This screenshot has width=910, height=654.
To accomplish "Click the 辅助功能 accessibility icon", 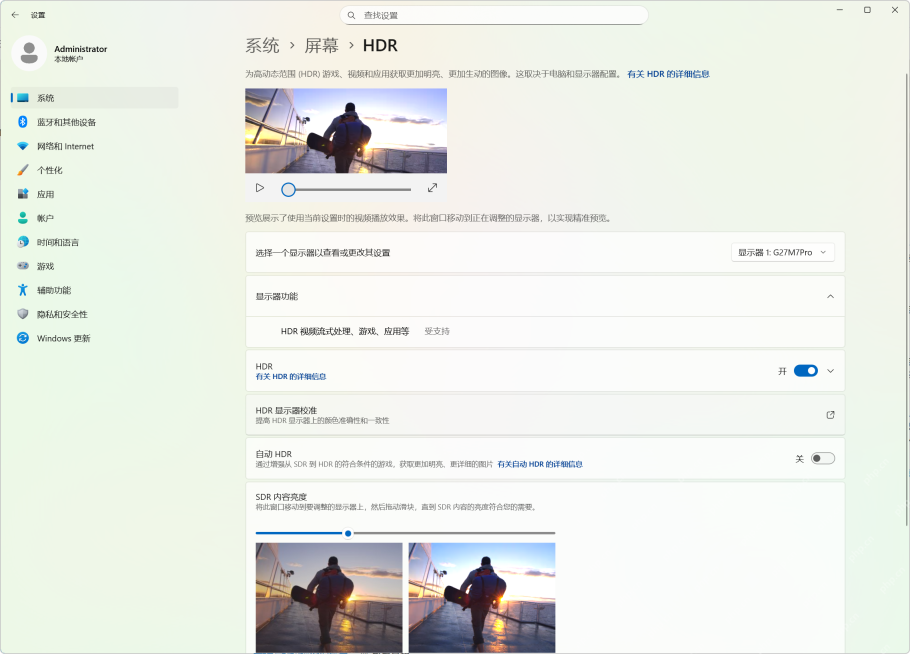I will (x=23, y=290).
